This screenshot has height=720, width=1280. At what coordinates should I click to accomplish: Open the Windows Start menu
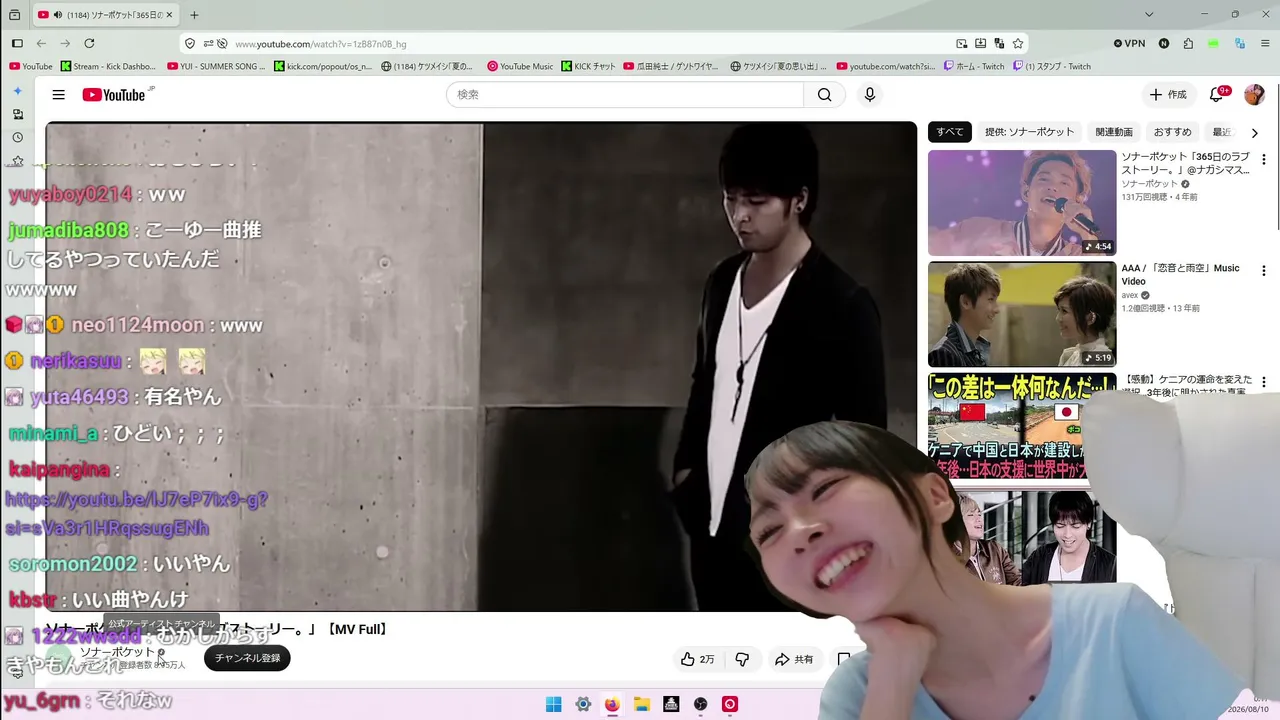tap(553, 704)
